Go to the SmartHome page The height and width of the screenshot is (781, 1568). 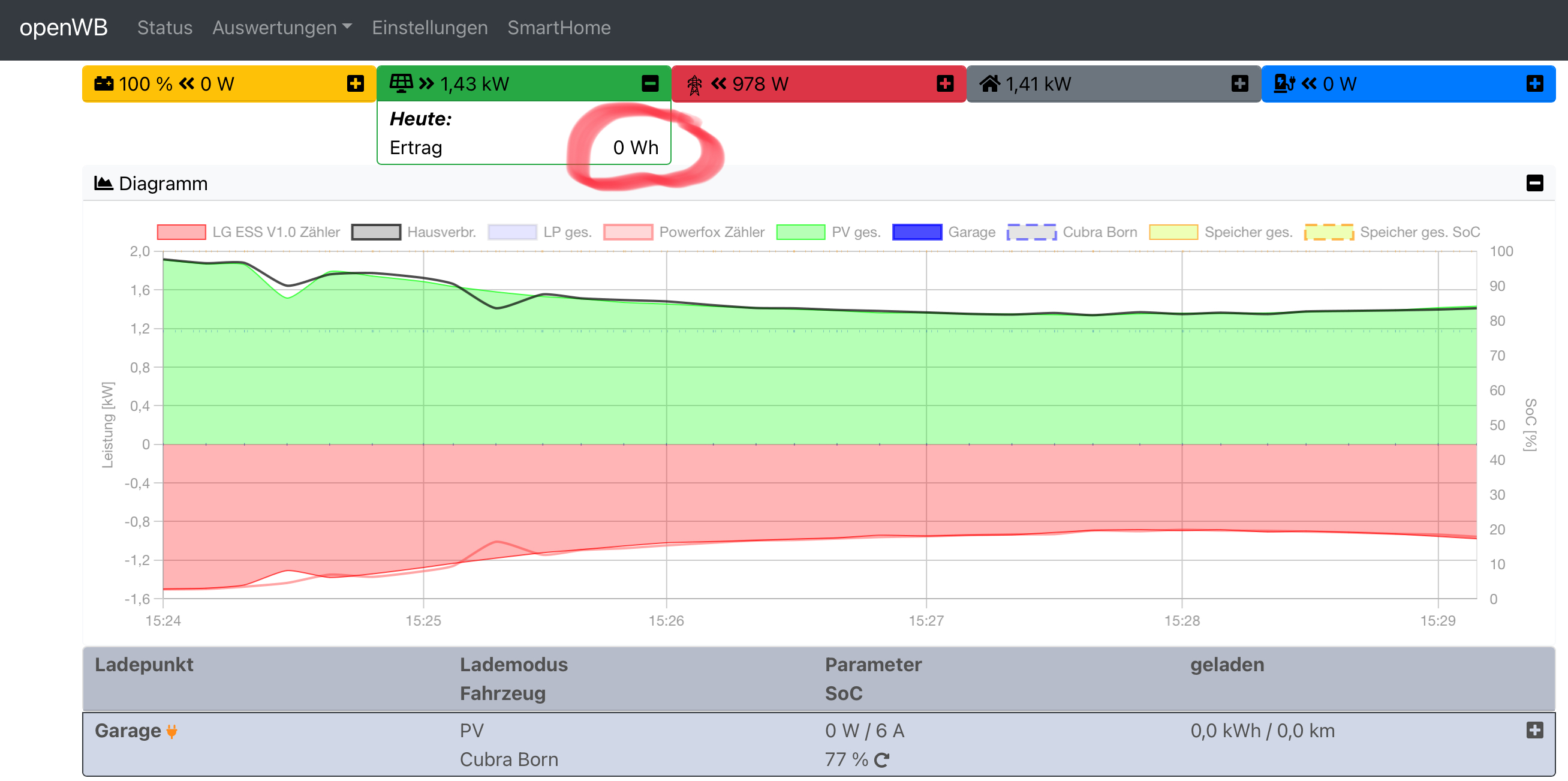559,28
